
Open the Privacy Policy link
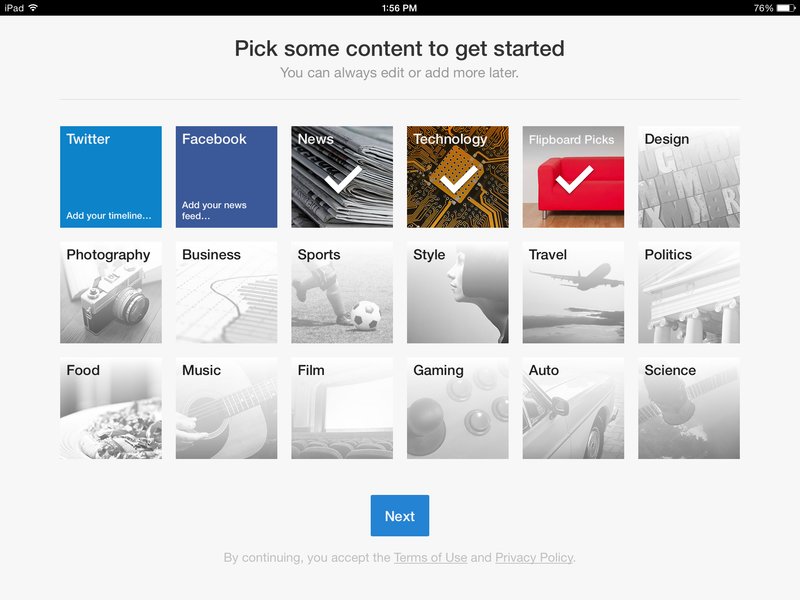tap(534, 558)
